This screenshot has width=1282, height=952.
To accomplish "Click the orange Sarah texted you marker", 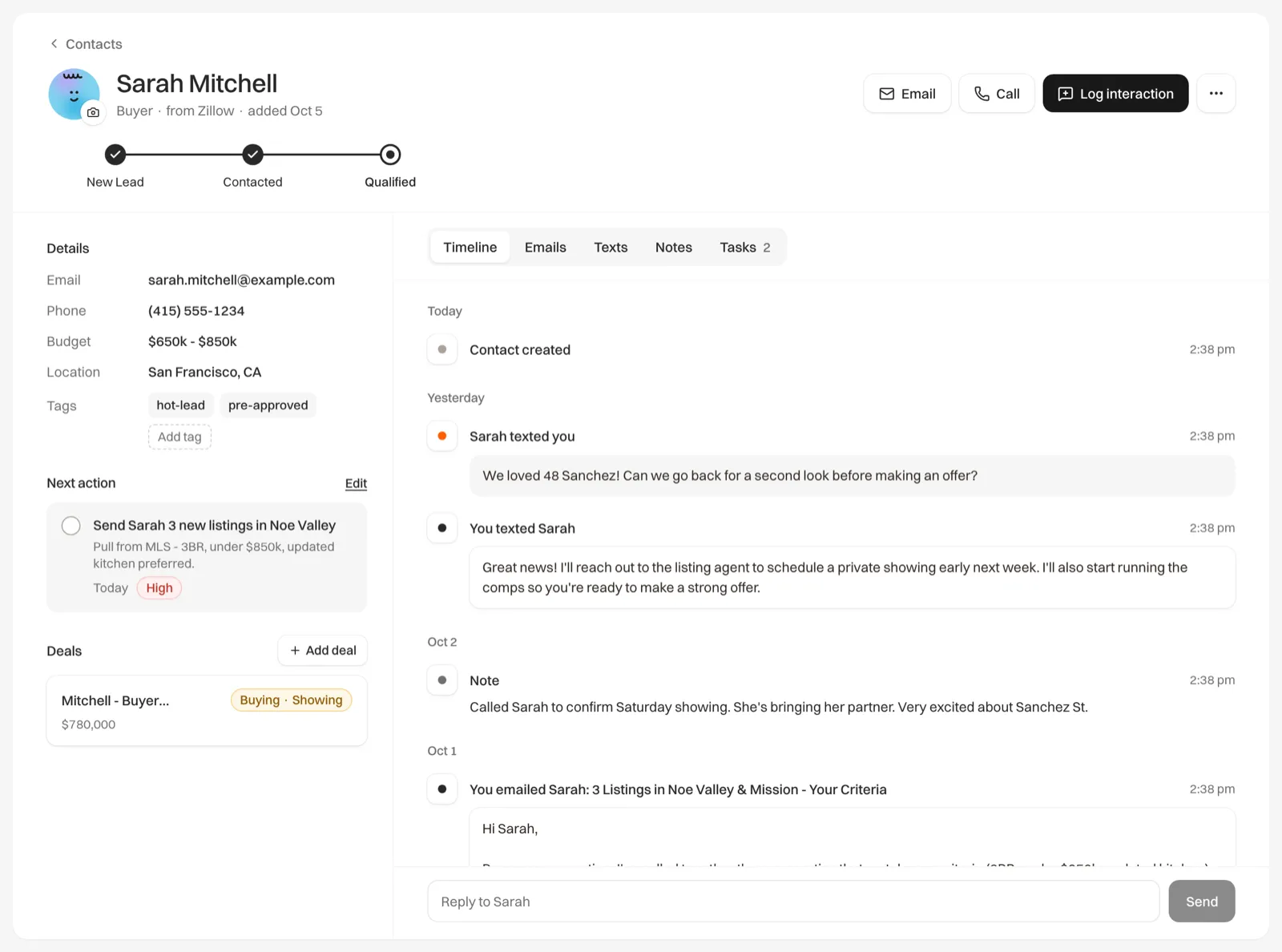I will pyautogui.click(x=442, y=436).
